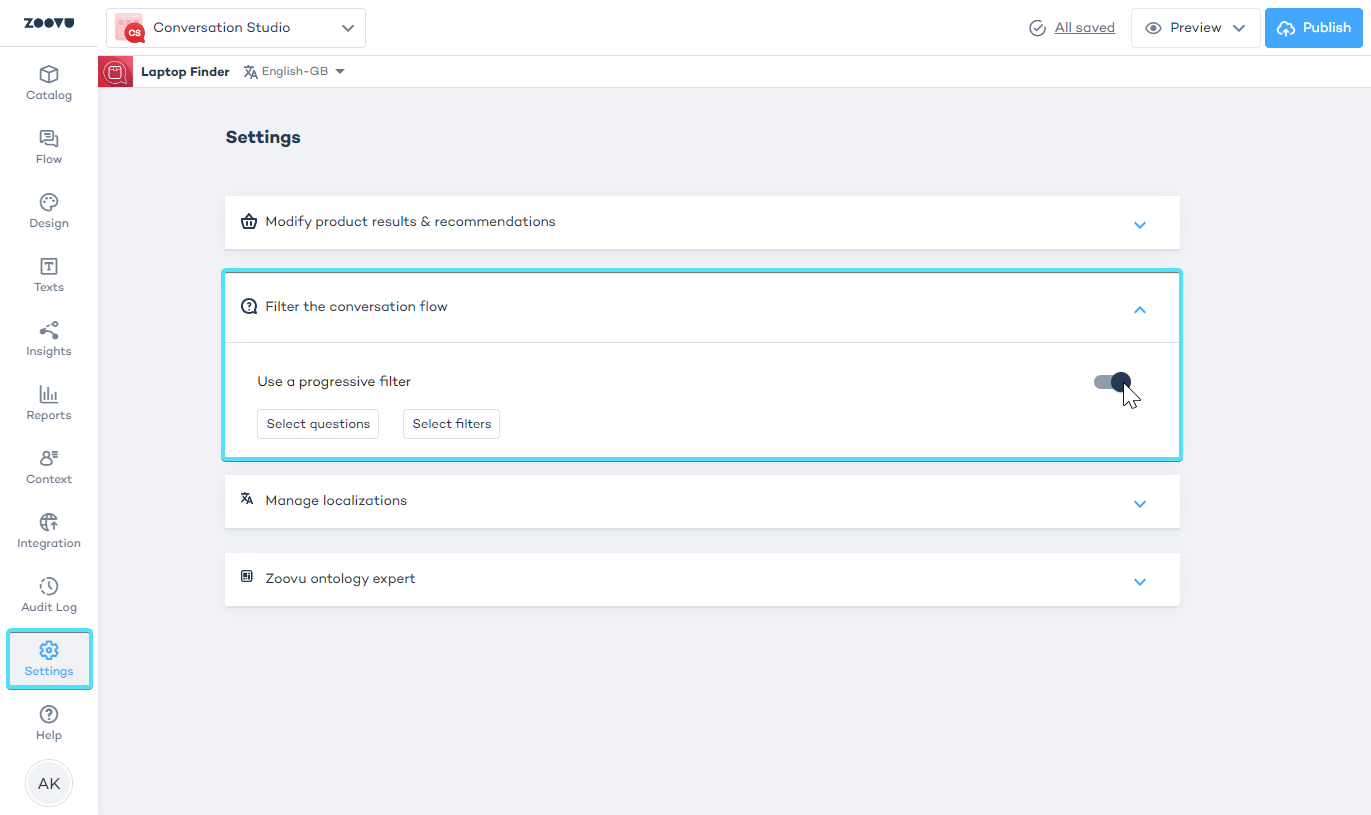Open the AK user avatar

pos(48,783)
